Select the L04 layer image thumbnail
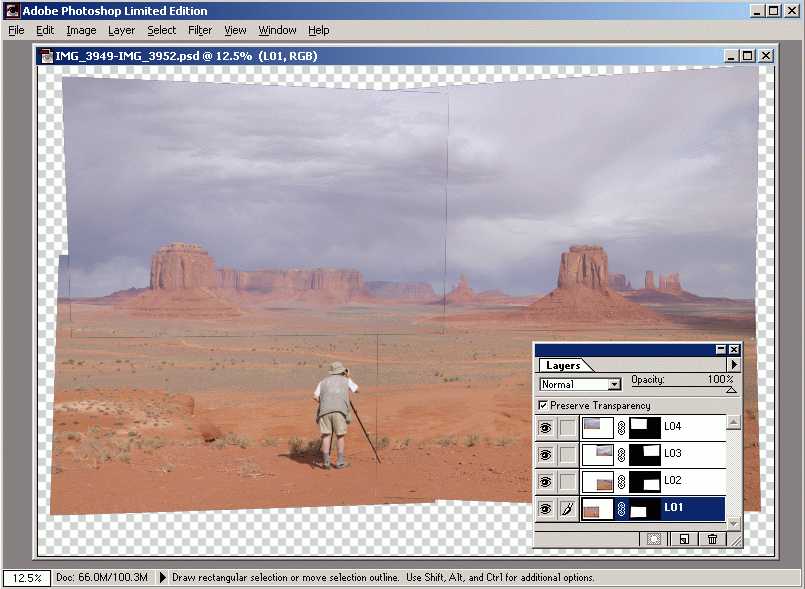Viewport: 805px width, 589px height. coord(598,428)
